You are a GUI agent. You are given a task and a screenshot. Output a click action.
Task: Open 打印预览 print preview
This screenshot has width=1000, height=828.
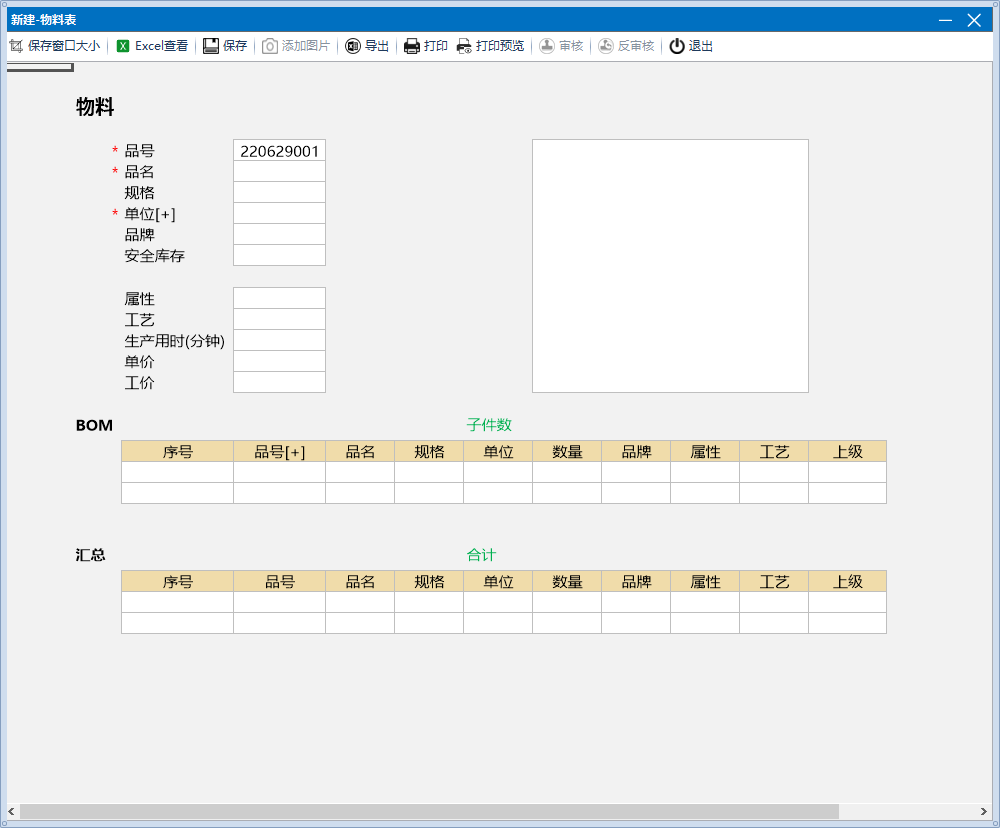(x=490, y=46)
